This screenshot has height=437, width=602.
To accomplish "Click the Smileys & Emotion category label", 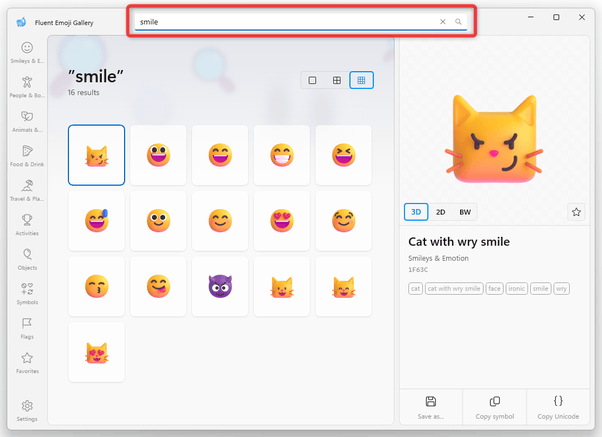I will tap(438, 258).
